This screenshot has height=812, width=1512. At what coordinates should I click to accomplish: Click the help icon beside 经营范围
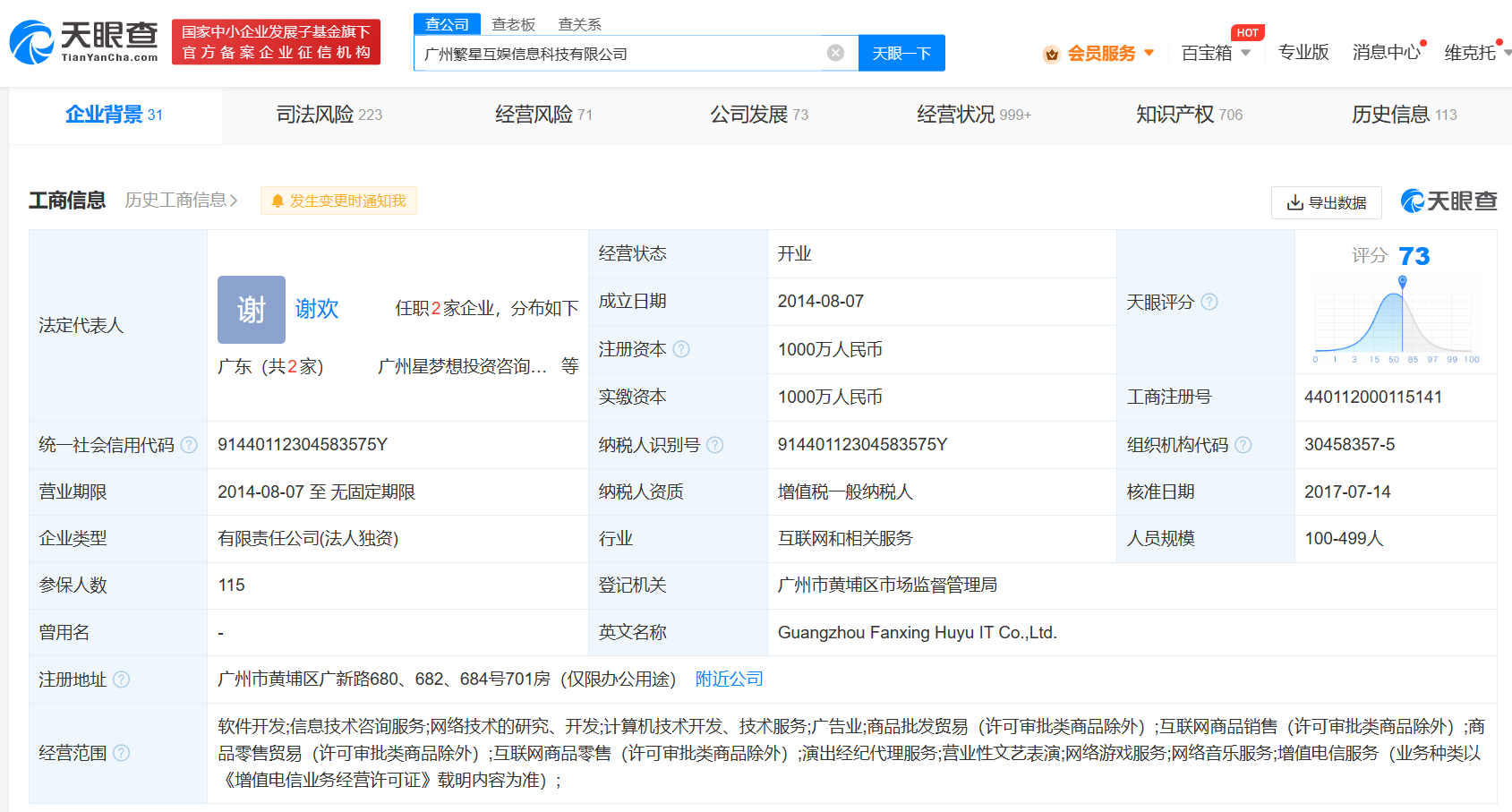coord(124,753)
